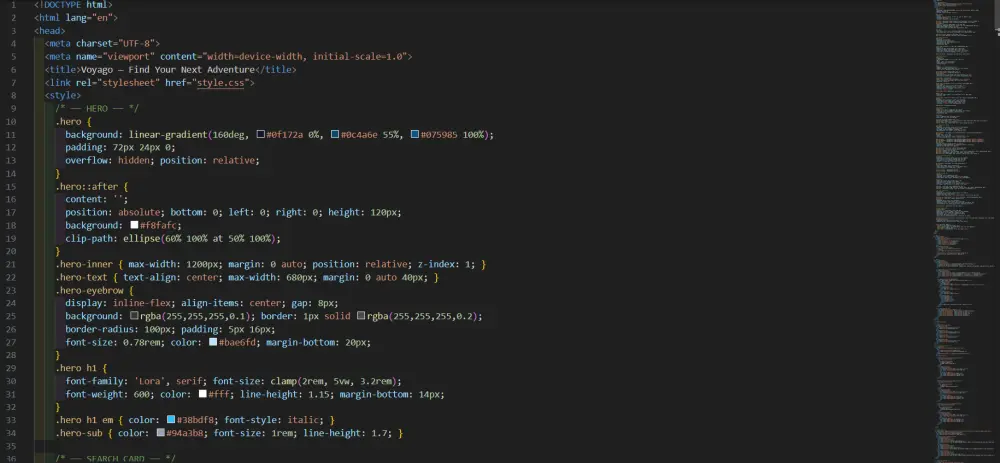Click the ellipse function on line 19
Screen dimensions: 1000x463
(x=142, y=239)
